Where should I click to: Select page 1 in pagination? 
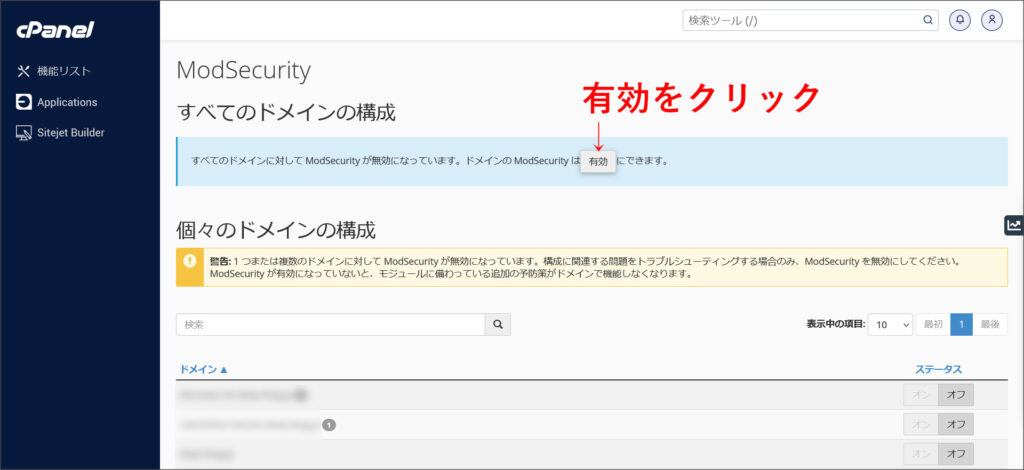[x=961, y=324]
